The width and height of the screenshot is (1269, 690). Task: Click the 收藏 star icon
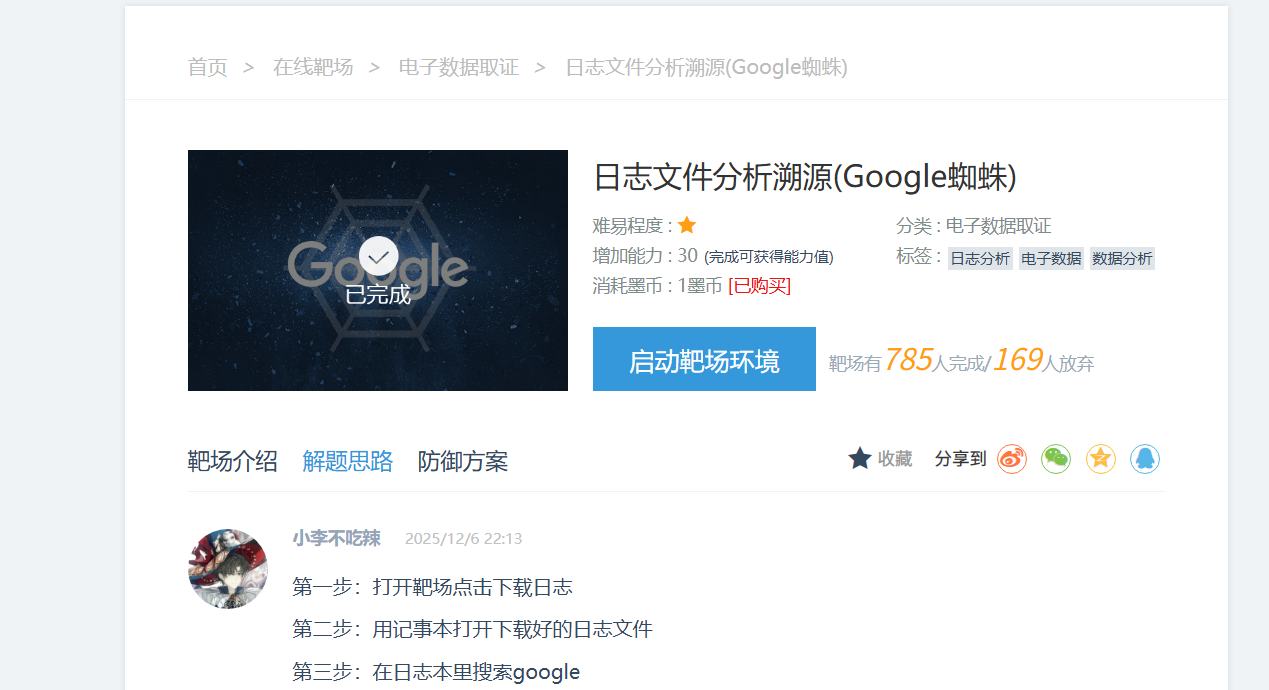coord(860,458)
